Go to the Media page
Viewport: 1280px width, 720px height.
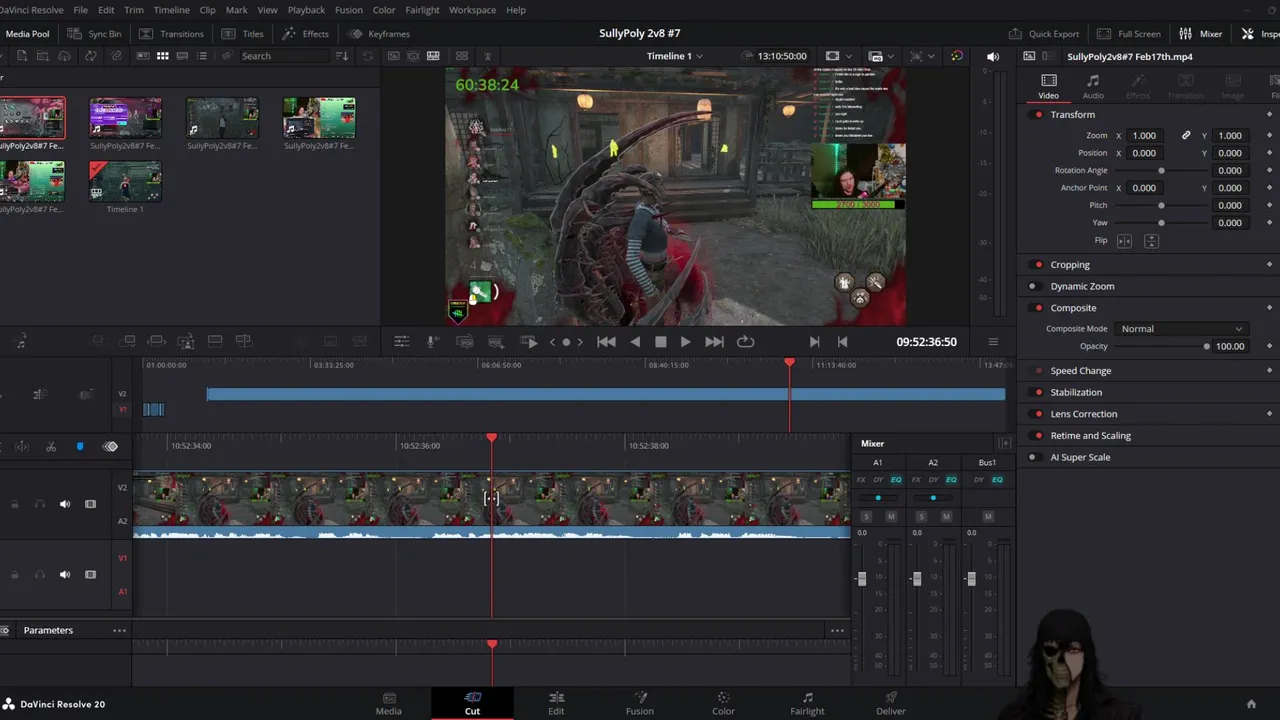click(388, 703)
